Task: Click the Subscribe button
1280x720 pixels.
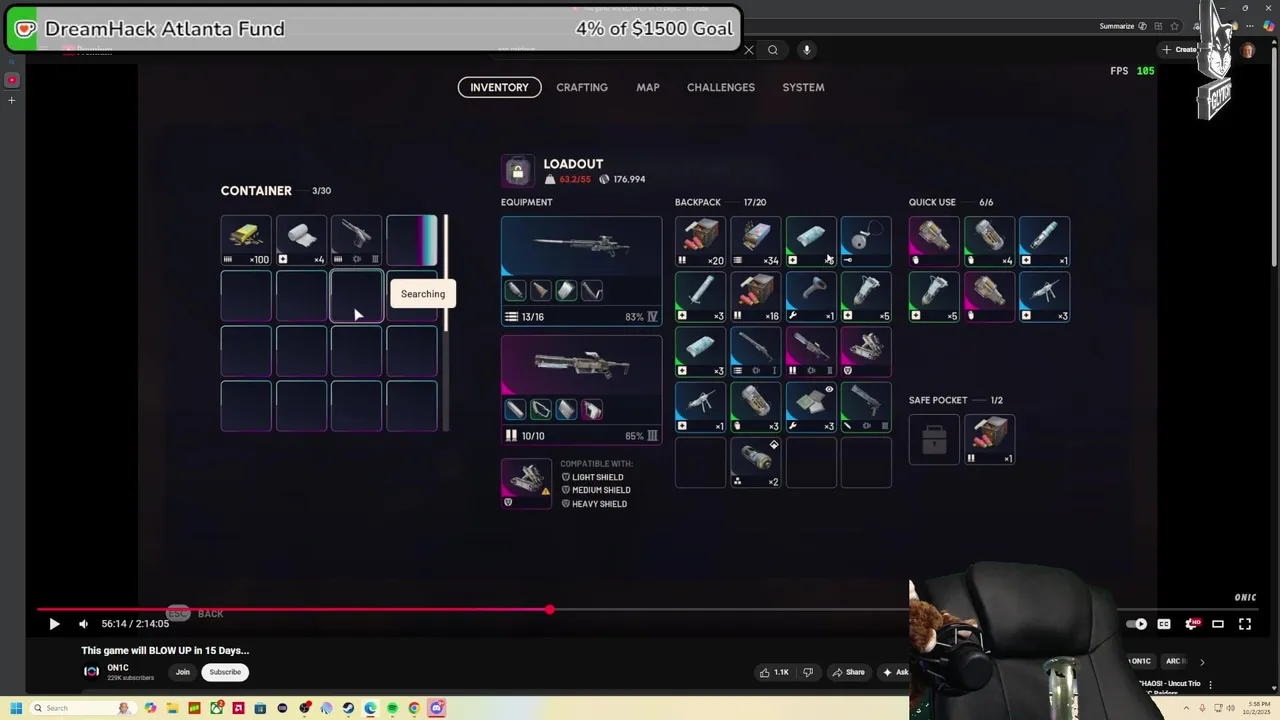Action: 225,672
